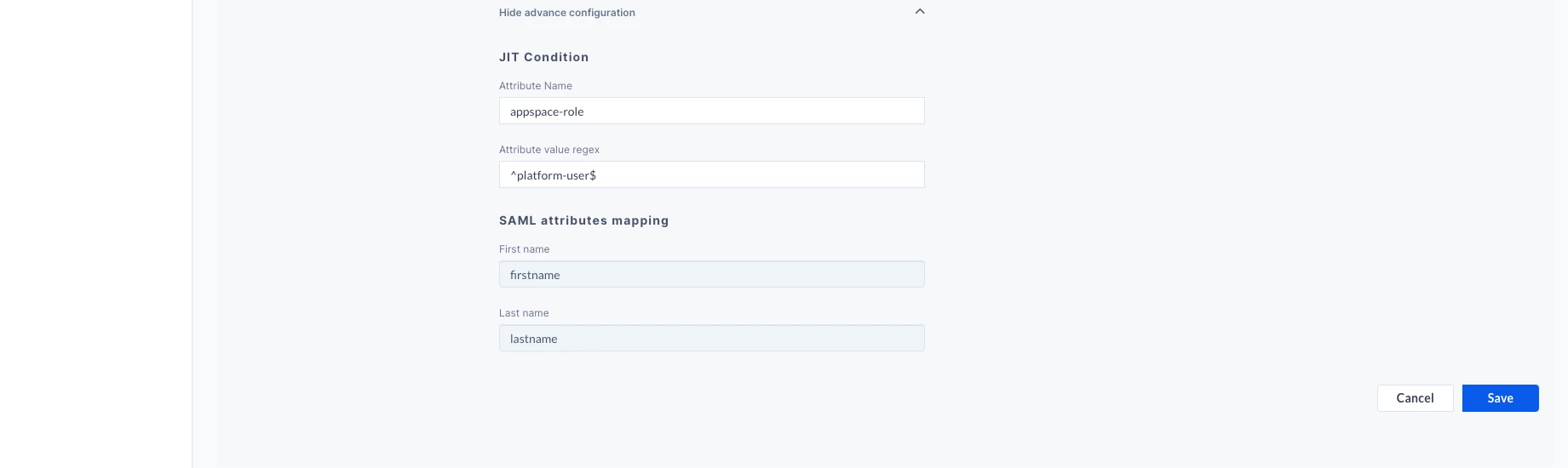Viewport: 1568px width, 468px height.
Task: Focus the Attribute Name input field
Action: pos(712,111)
